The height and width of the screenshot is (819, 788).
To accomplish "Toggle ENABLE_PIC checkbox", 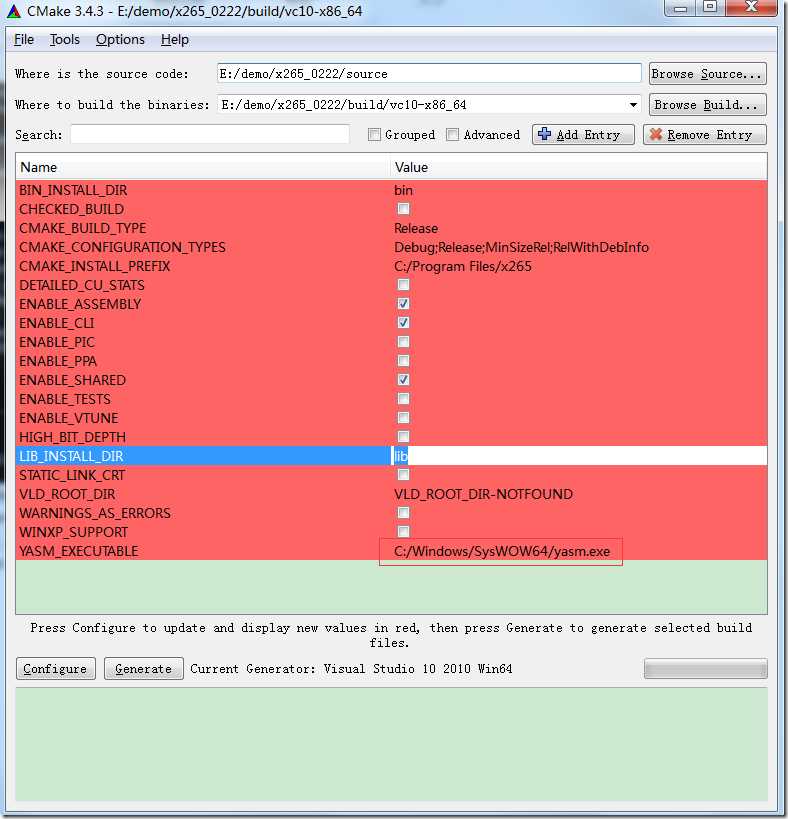I will pyautogui.click(x=403, y=342).
